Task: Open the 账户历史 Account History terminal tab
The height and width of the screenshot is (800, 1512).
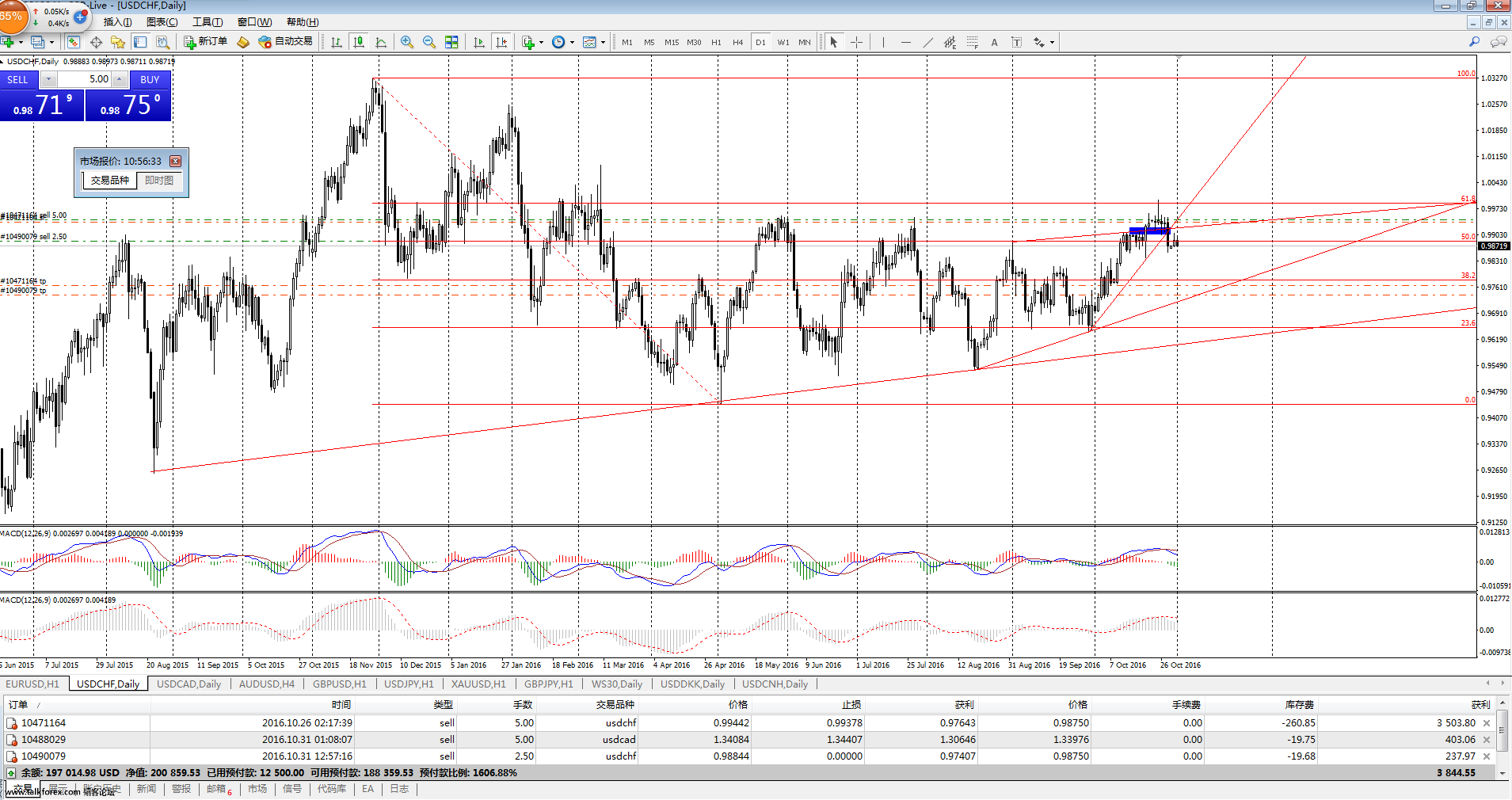Action: tap(102, 789)
